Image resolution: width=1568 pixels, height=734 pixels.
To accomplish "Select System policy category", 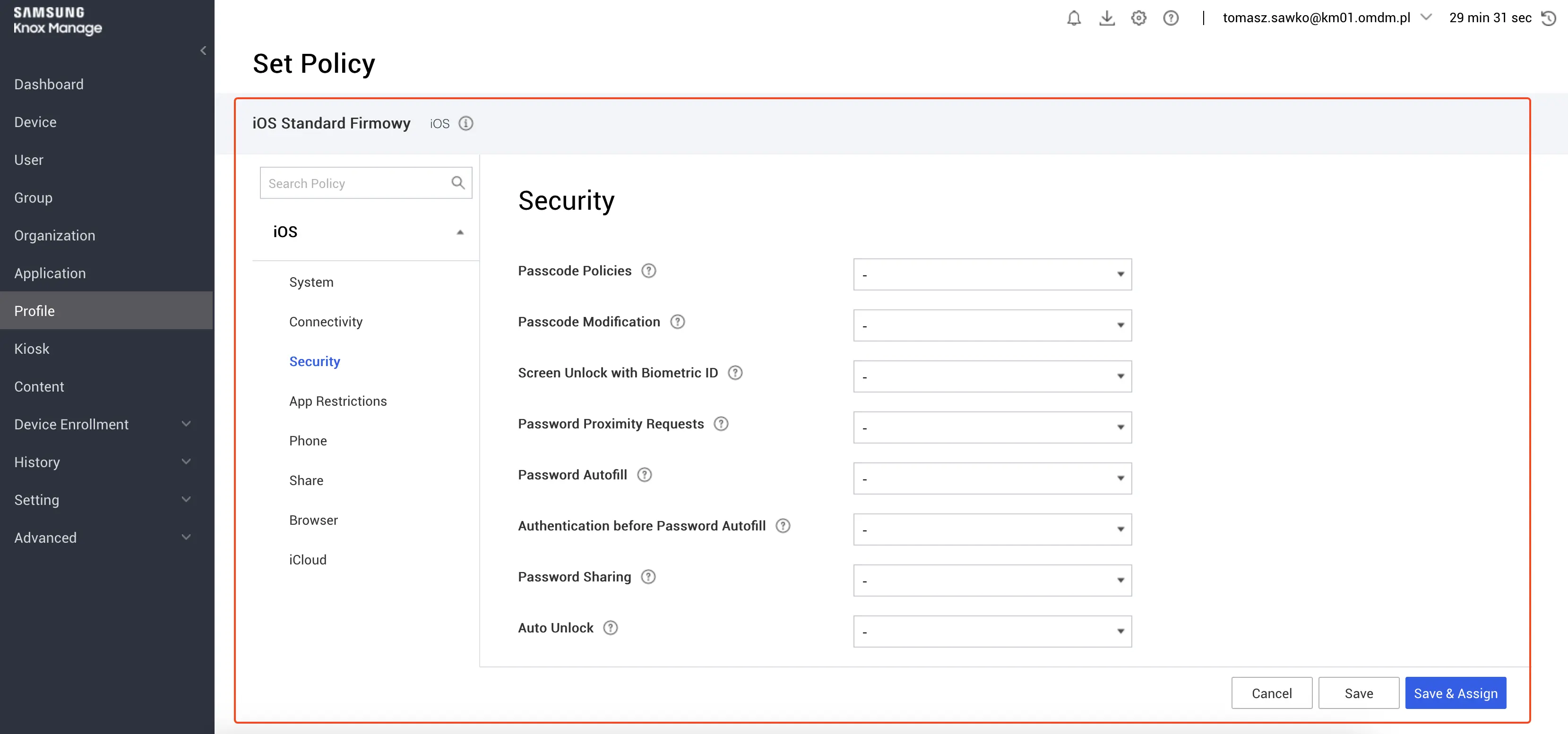I will (x=311, y=282).
